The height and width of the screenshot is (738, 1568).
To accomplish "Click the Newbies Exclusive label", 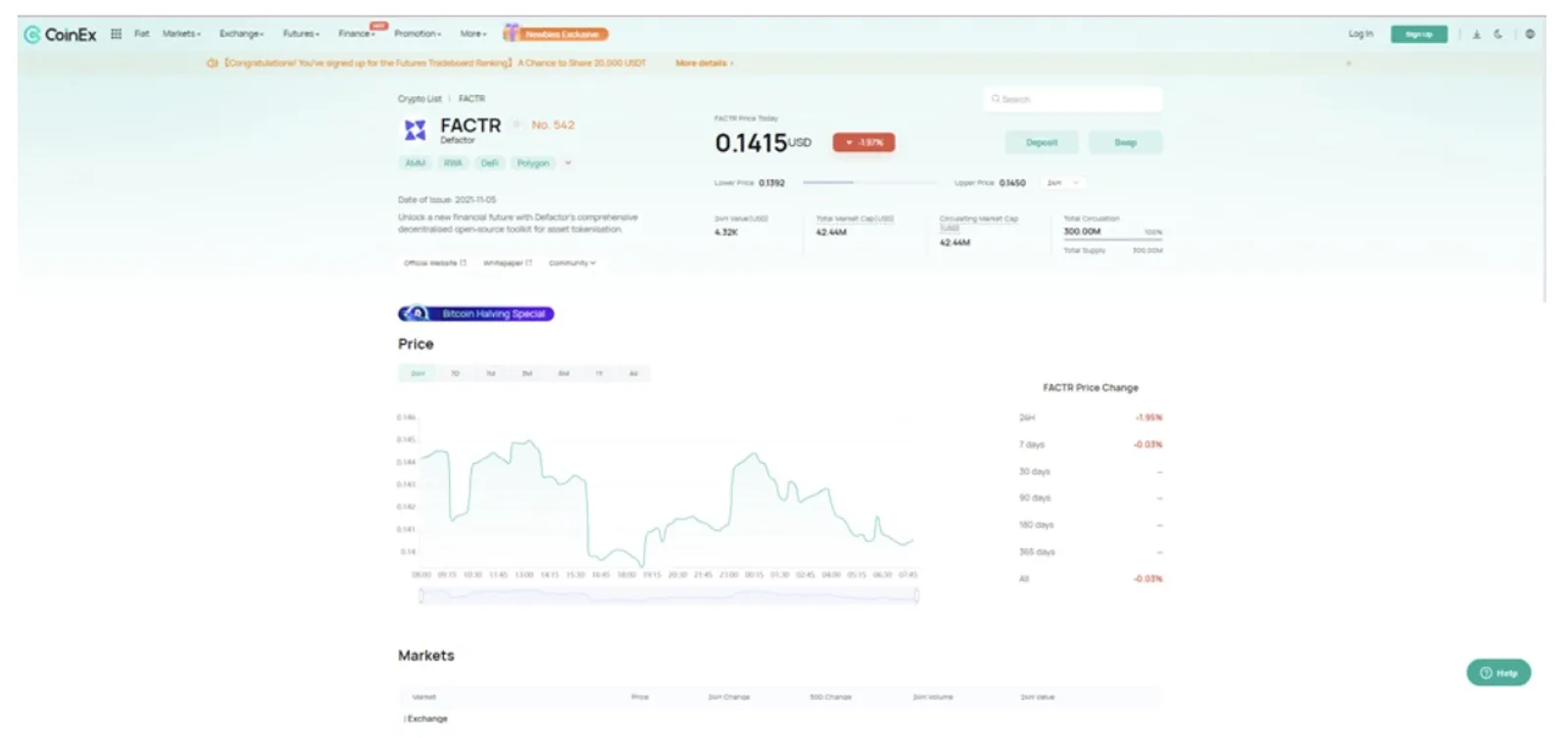I will (x=563, y=34).
